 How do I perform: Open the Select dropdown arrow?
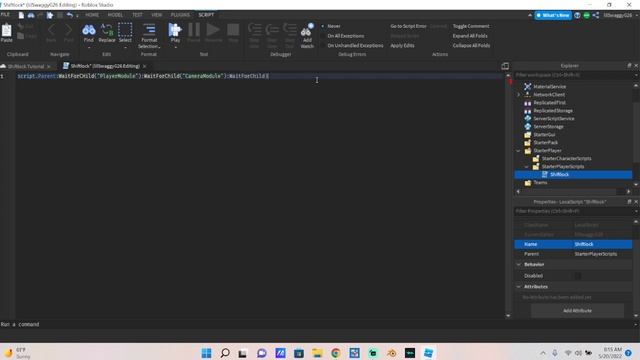point(125,47)
